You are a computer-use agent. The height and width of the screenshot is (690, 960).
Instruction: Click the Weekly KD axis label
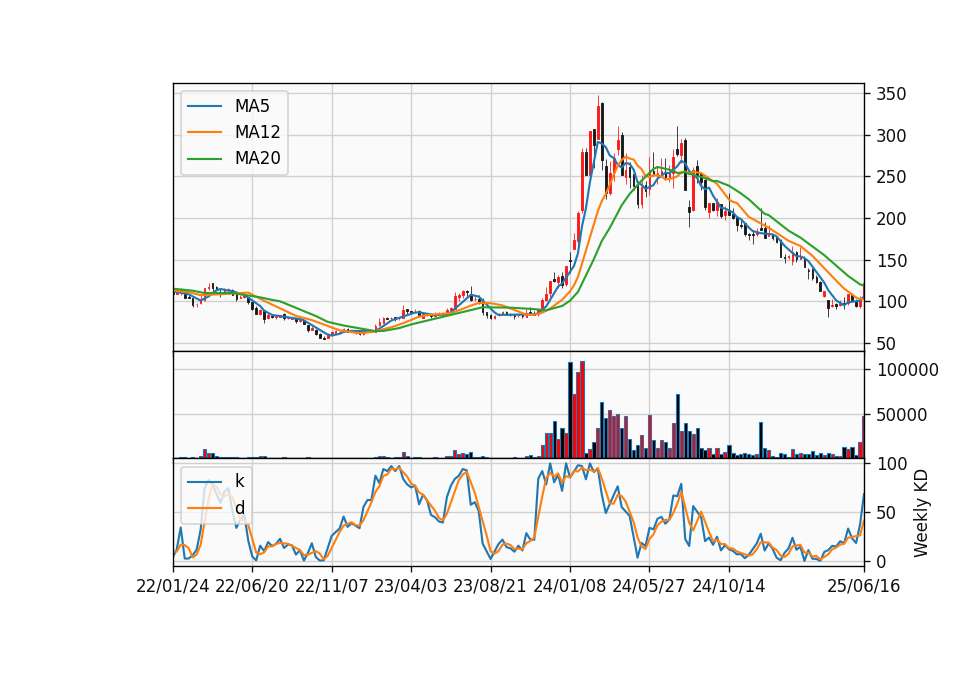tap(920, 513)
